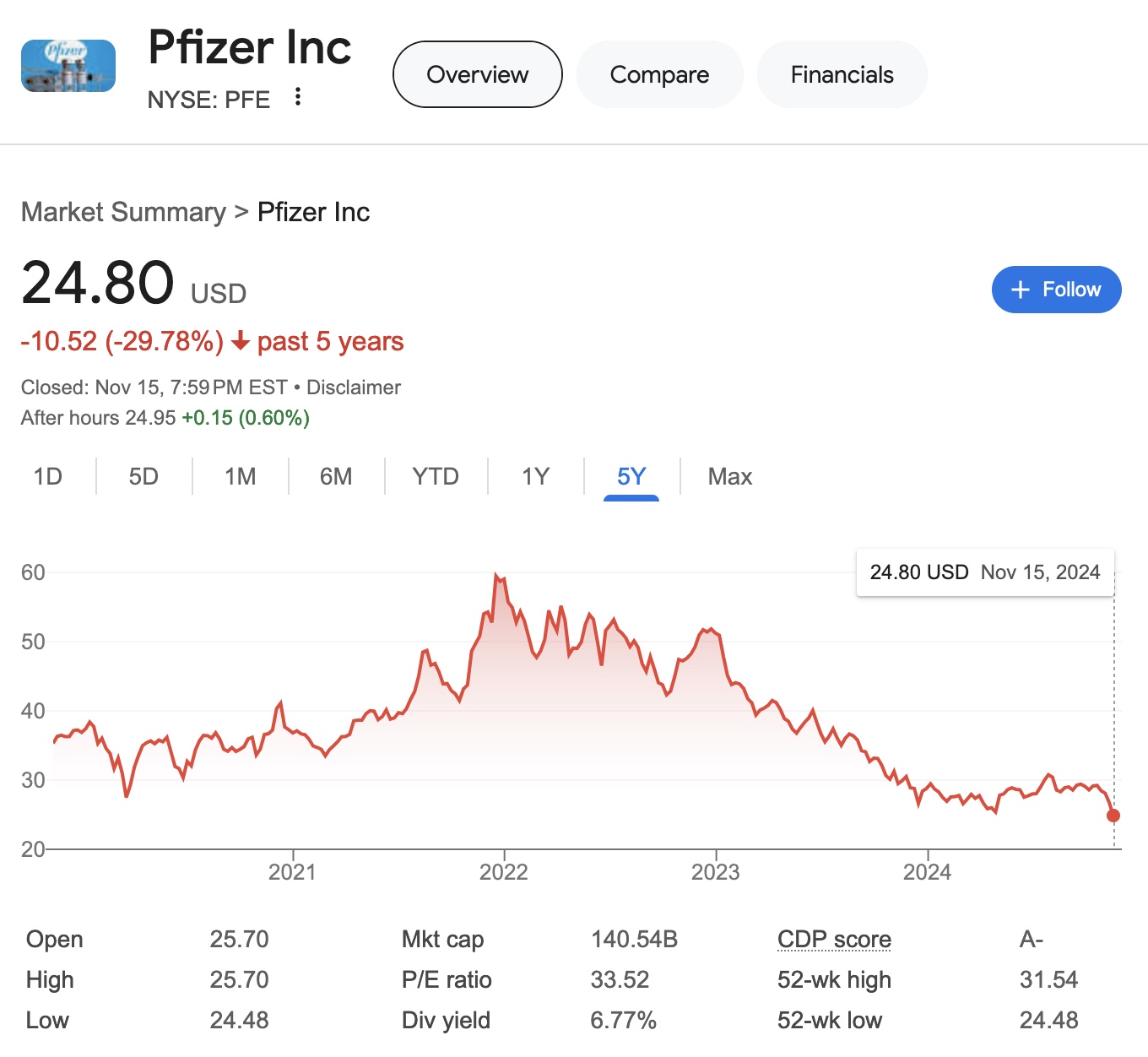The width and height of the screenshot is (1148, 1057).
Task: Select the 6M time range
Action: click(336, 477)
